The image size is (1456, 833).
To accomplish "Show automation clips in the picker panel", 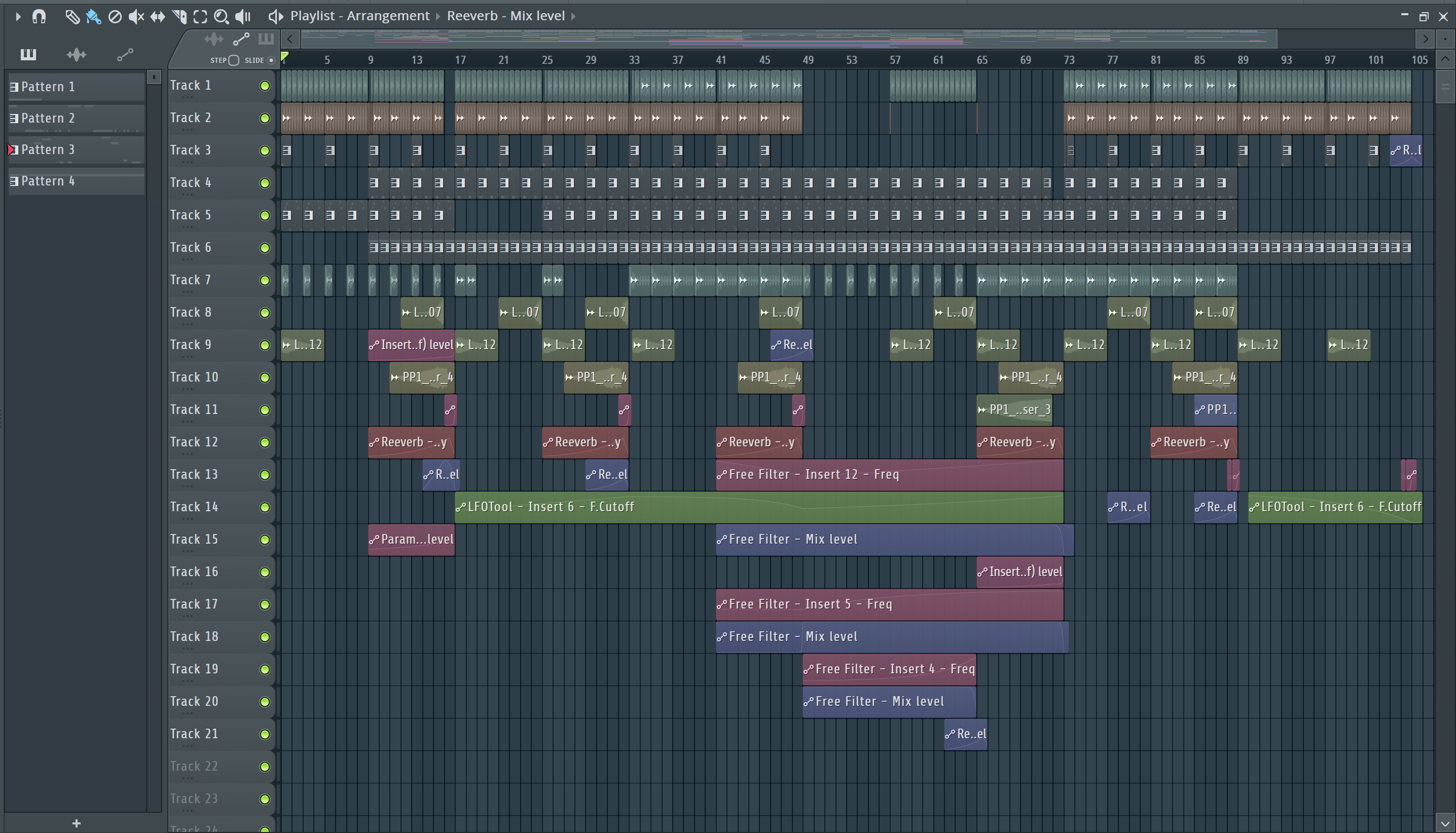I will [125, 54].
